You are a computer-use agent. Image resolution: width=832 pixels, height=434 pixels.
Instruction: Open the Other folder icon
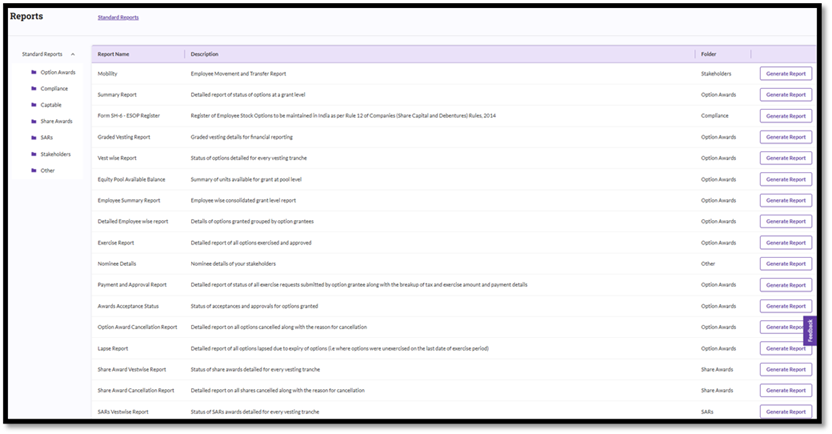coord(34,171)
